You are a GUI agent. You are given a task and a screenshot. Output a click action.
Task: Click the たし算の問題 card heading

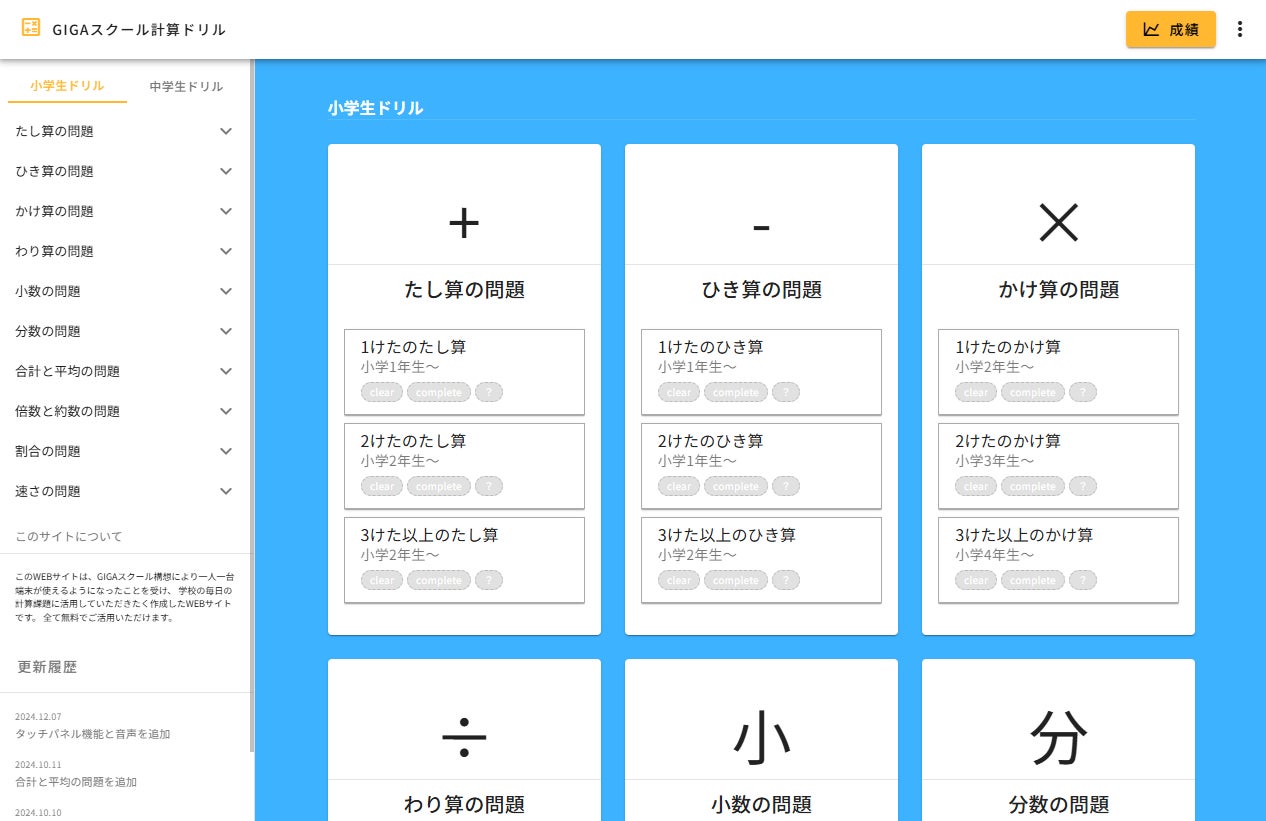pyautogui.click(x=464, y=290)
